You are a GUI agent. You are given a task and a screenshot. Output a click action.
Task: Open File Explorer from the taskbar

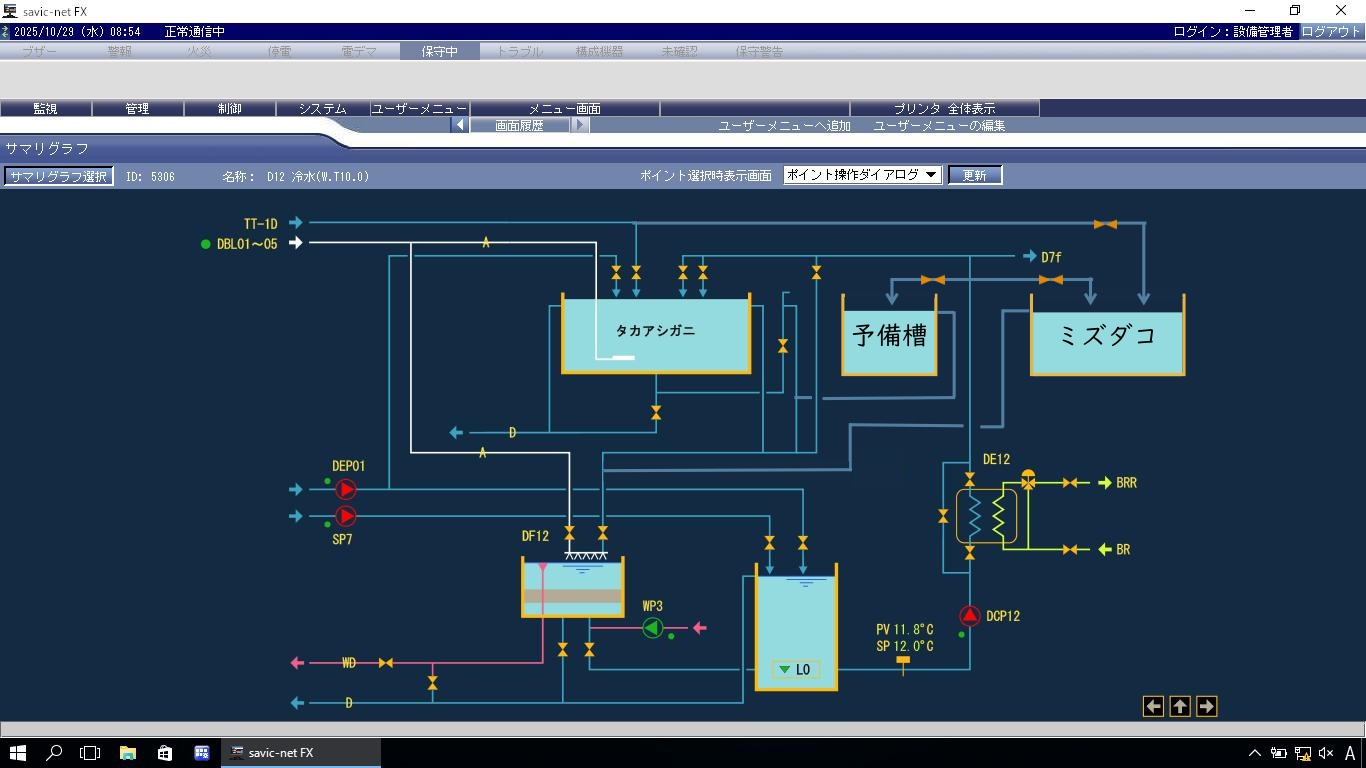tap(128, 753)
